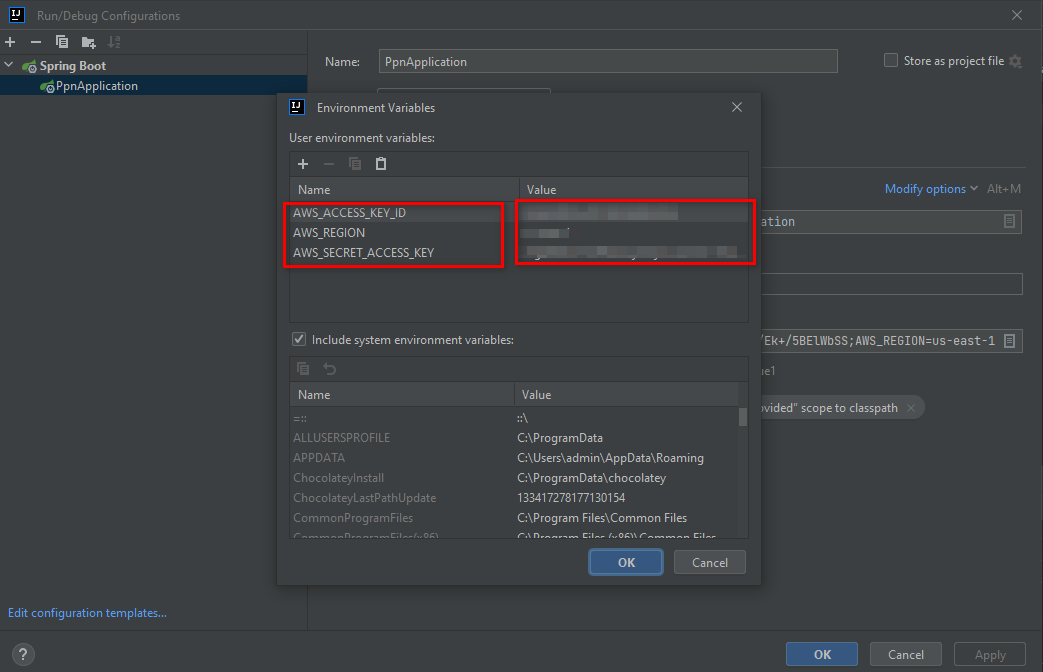Copy user environment variable icon
Viewport: 1043px width, 672px height.
(355, 164)
